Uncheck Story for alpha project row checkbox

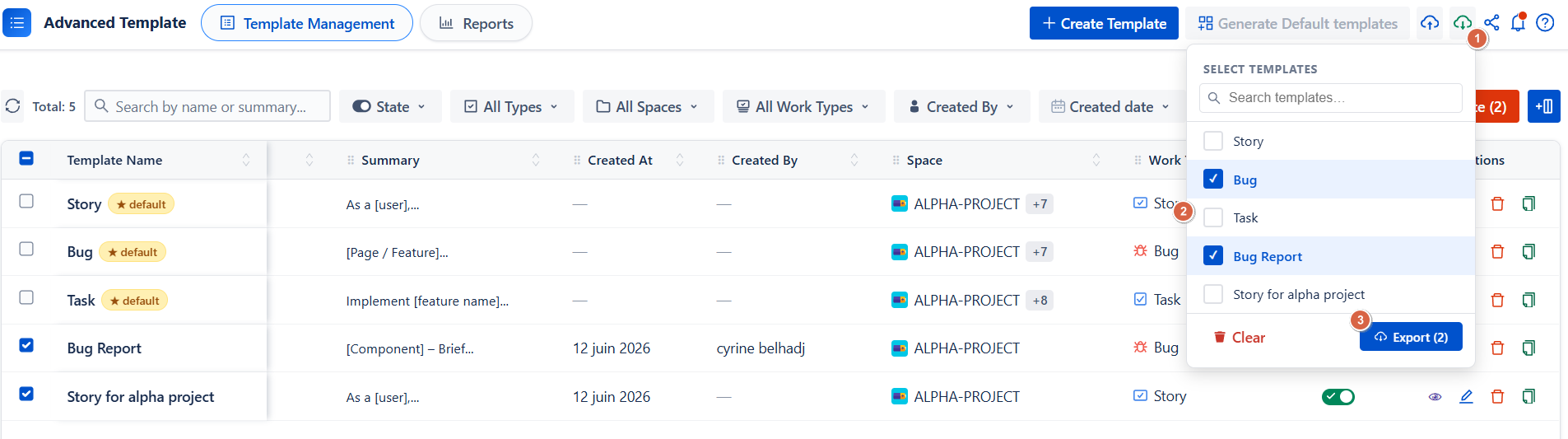coord(26,394)
